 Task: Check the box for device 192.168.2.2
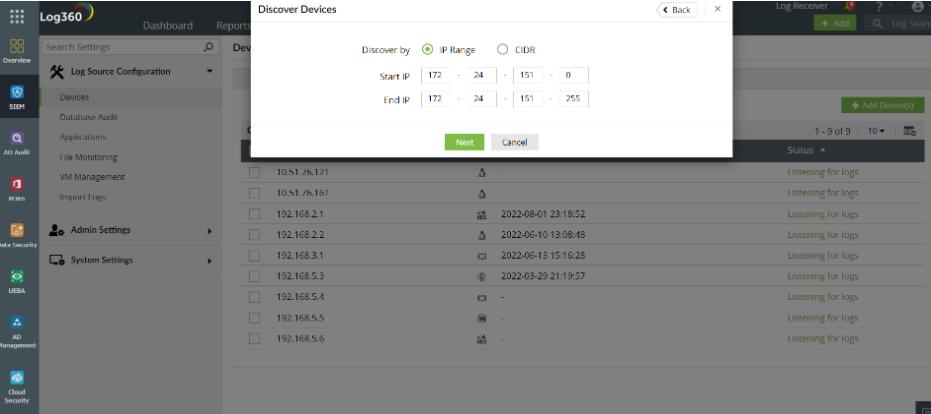tap(254, 235)
